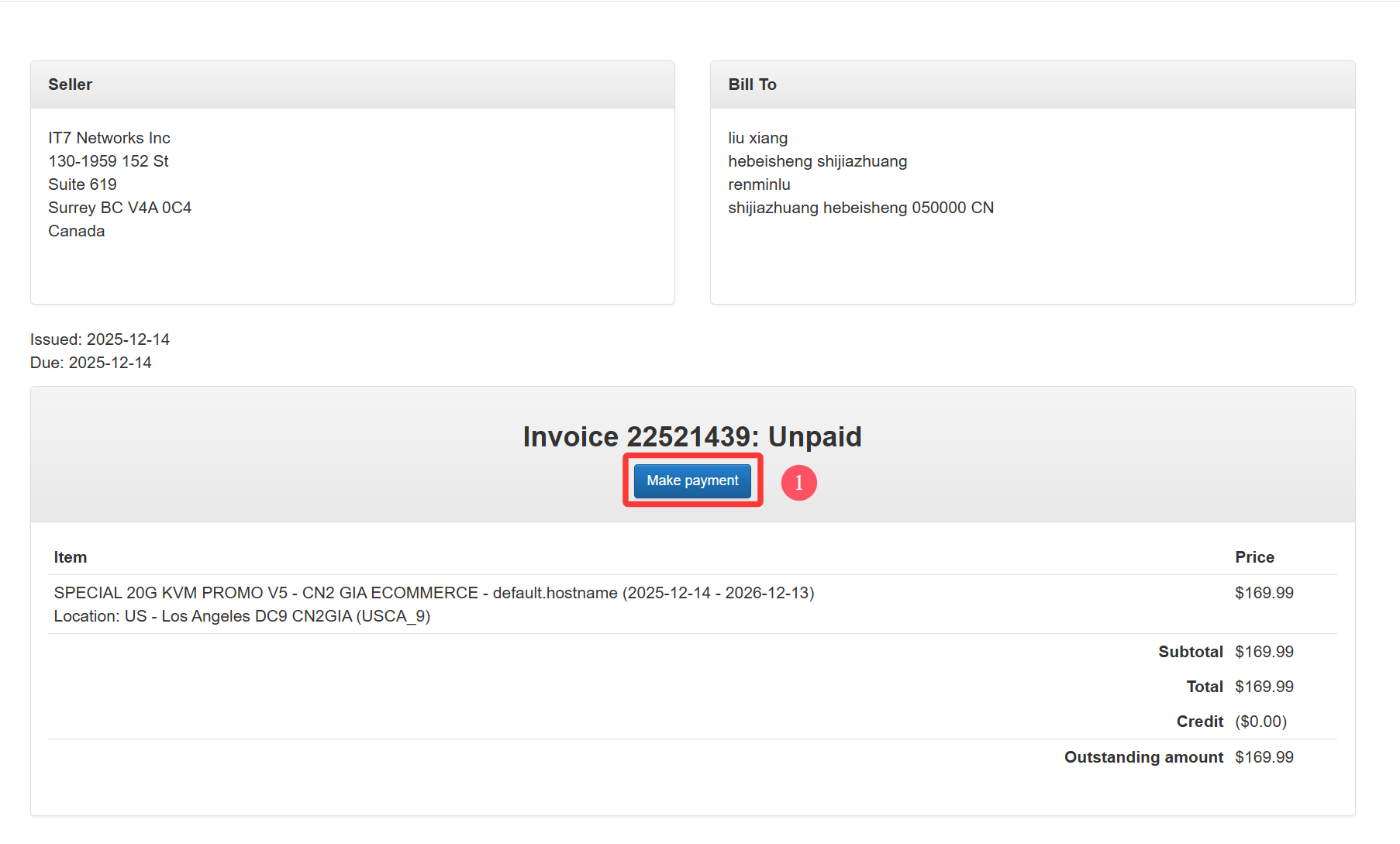The height and width of the screenshot is (844, 1400).
Task: Click the Make payment button
Action: (692, 481)
